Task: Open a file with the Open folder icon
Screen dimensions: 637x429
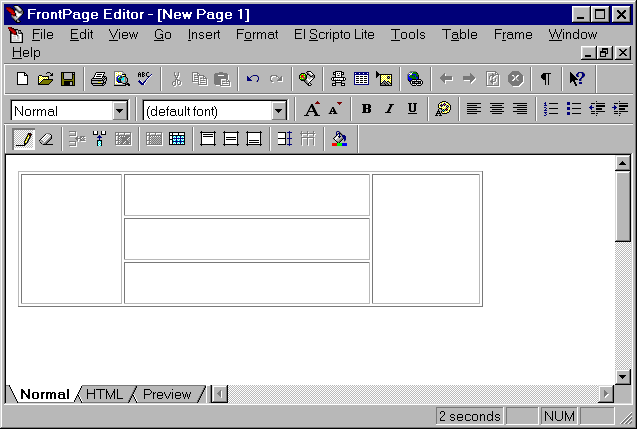Action: click(x=45, y=78)
